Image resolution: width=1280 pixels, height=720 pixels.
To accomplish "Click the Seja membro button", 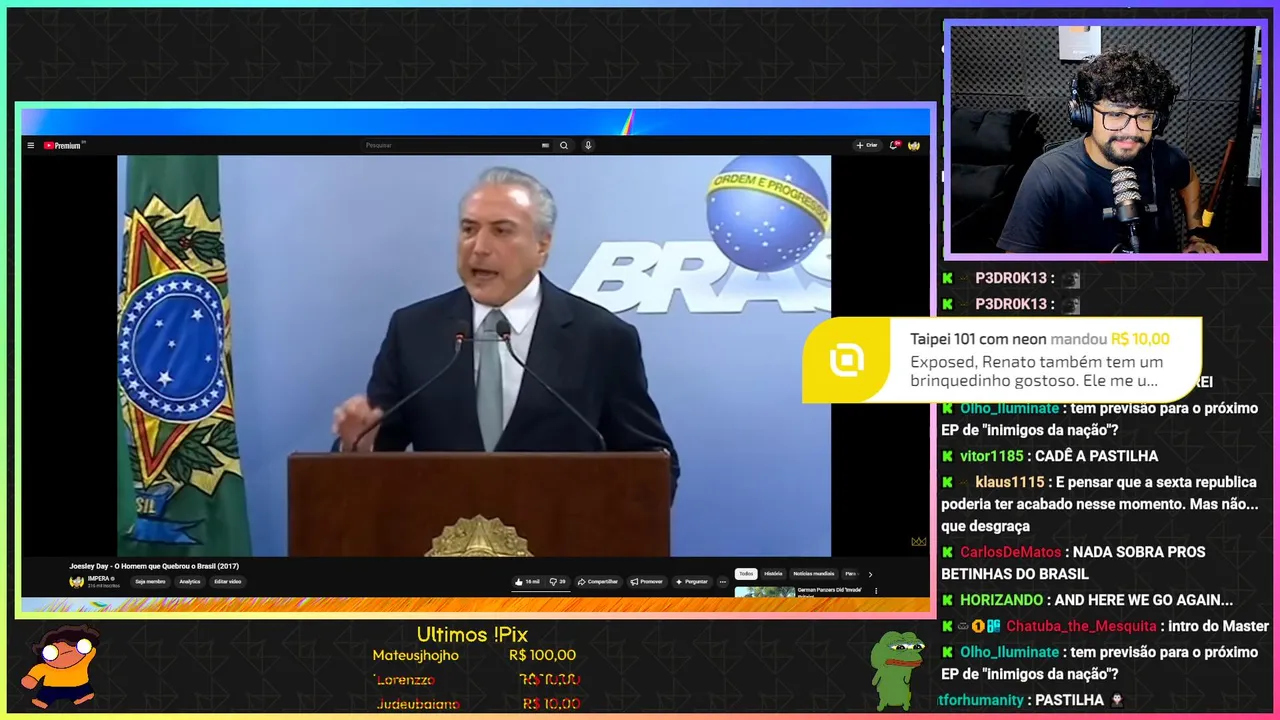I will click(150, 581).
